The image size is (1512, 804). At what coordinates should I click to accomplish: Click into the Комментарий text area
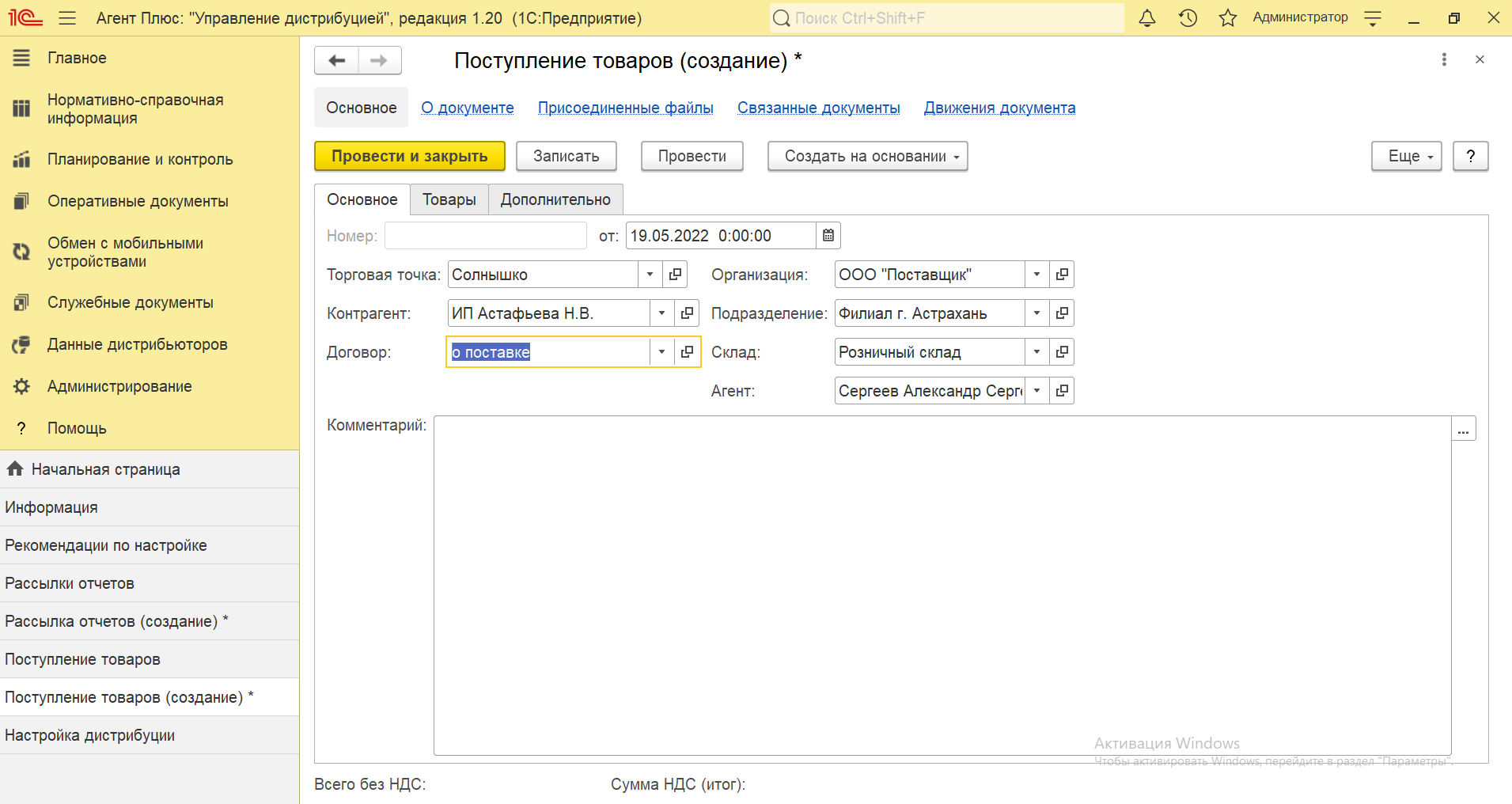pyautogui.click(x=942, y=586)
